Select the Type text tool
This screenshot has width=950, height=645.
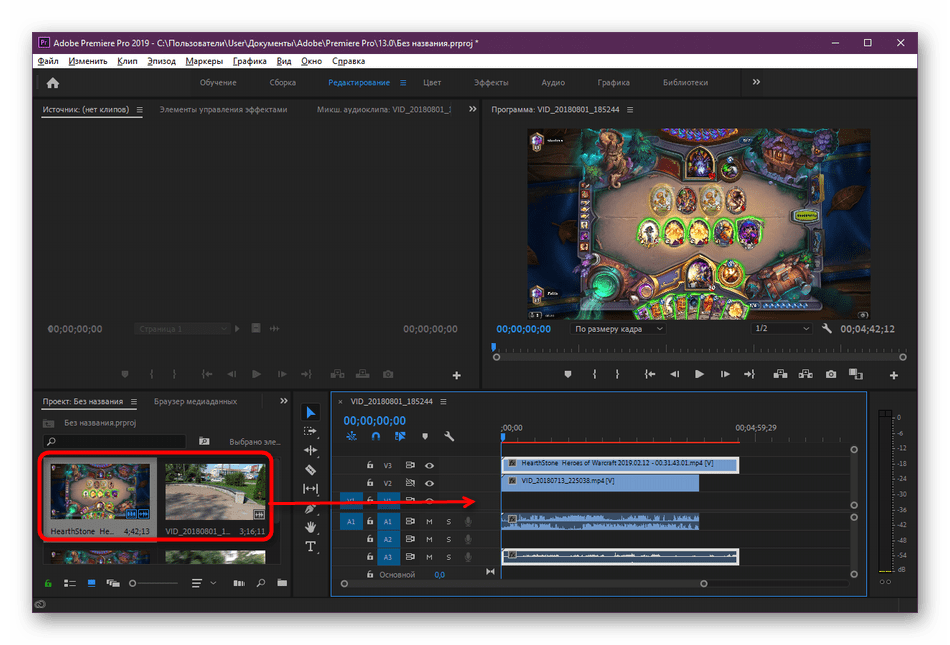[x=310, y=546]
